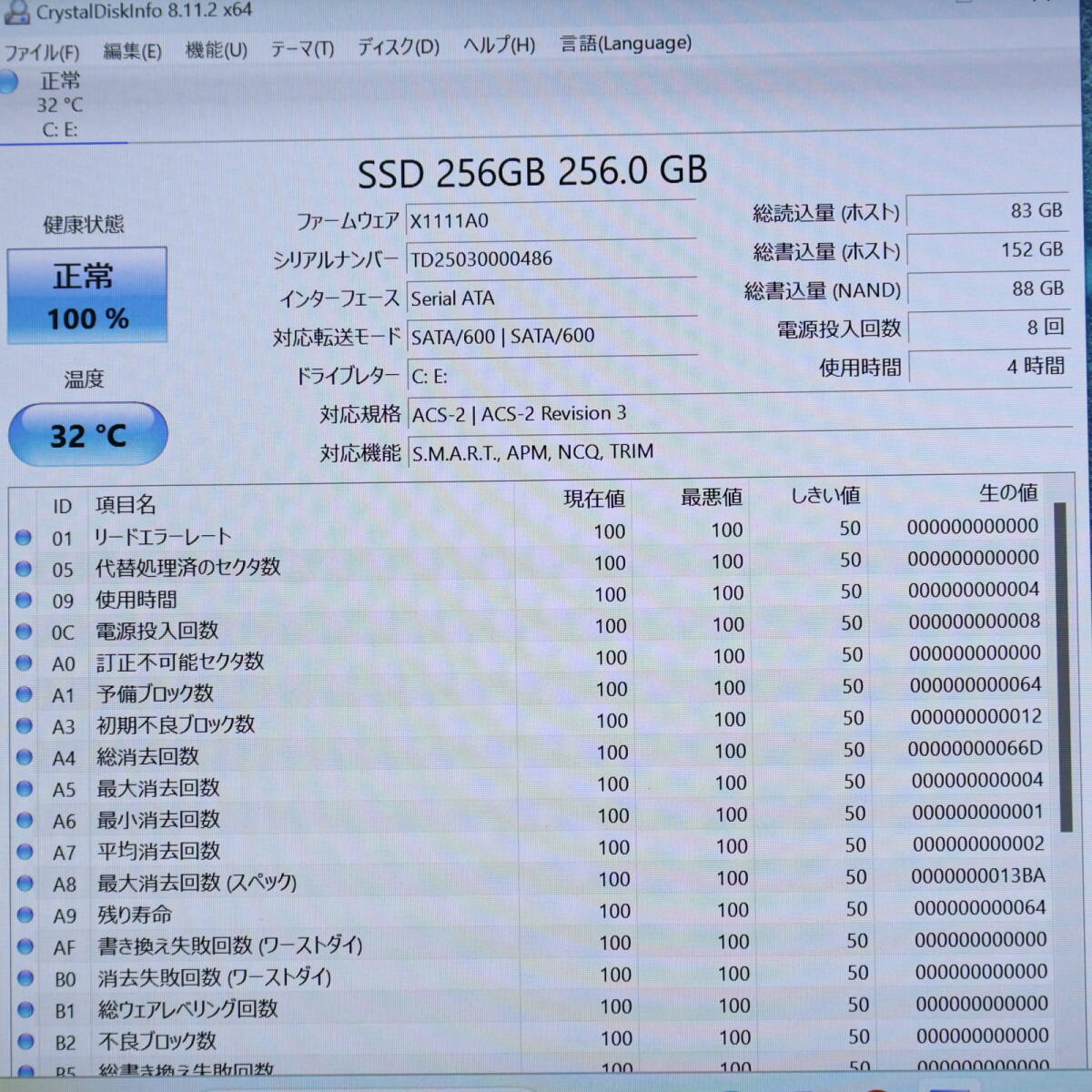Open the ディスク(D) menu
Image resolution: width=1092 pixels, height=1092 pixels.
click(x=398, y=47)
